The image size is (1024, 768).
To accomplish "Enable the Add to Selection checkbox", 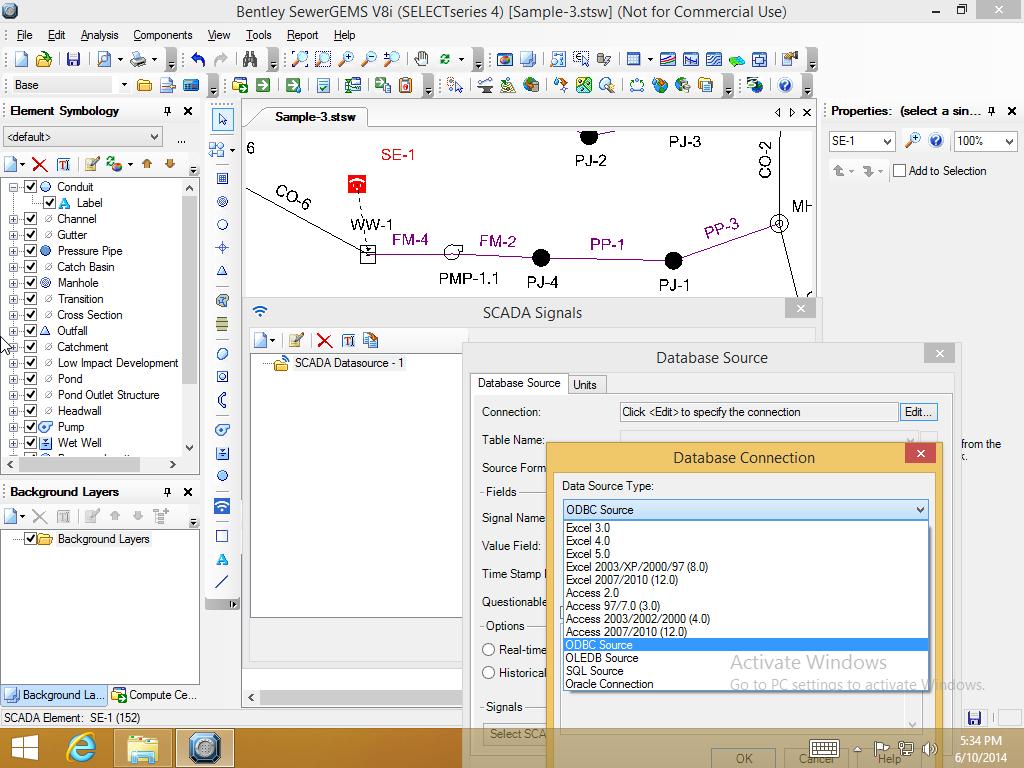I will pyautogui.click(x=900, y=170).
